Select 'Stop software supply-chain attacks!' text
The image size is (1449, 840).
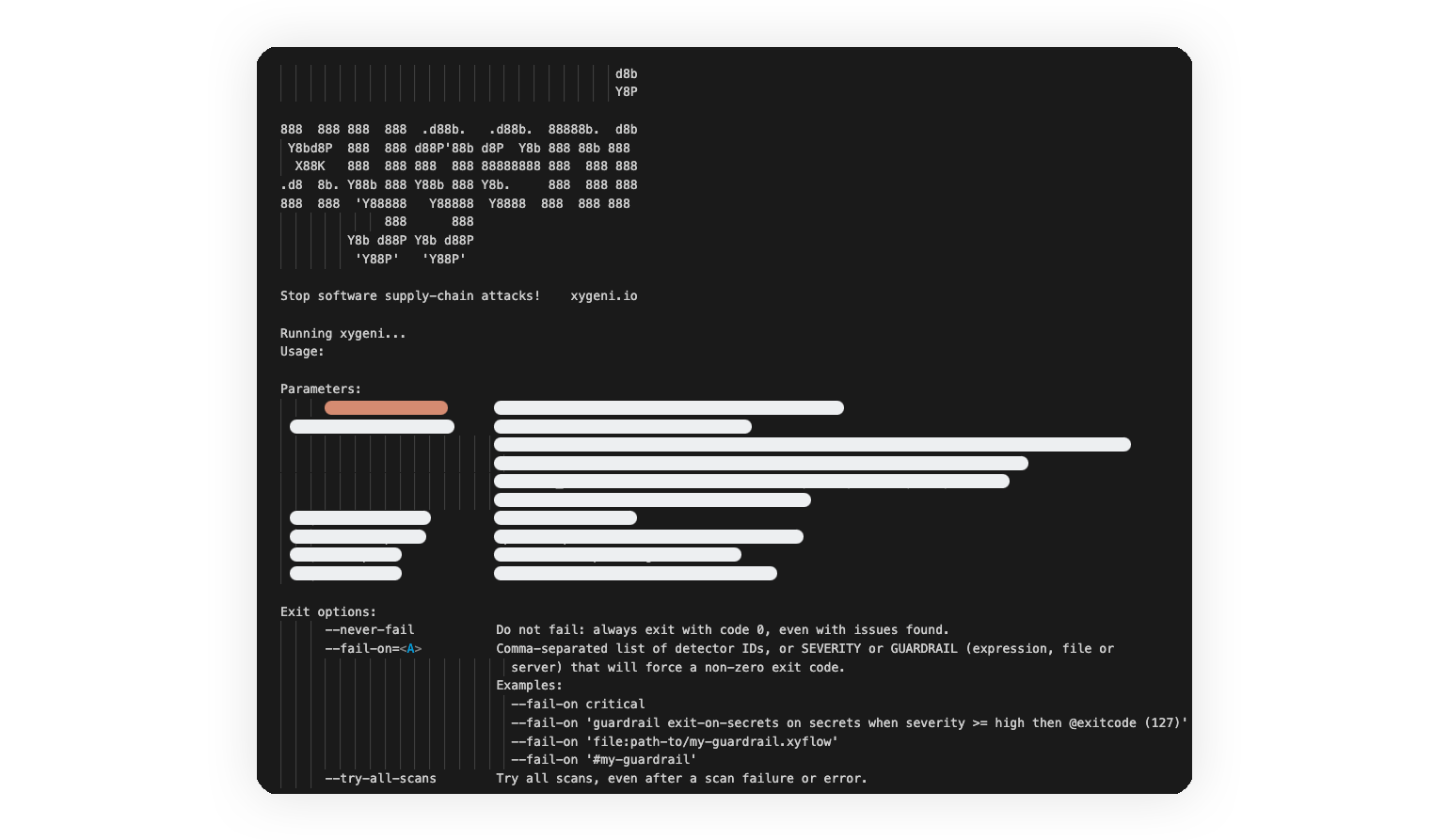(x=410, y=296)
